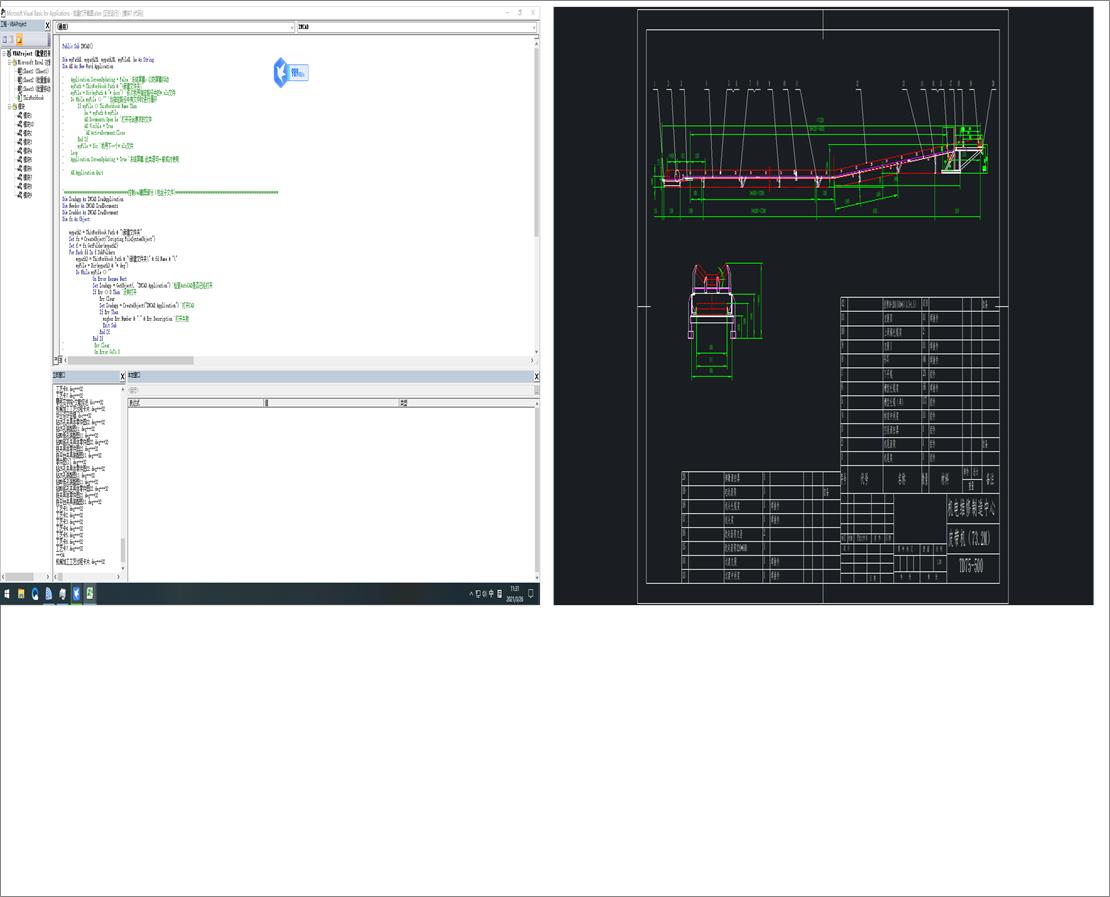Screen dimensions: 1110x897
Task: Open the object dropdown above the code
Action: coord(290,27)
